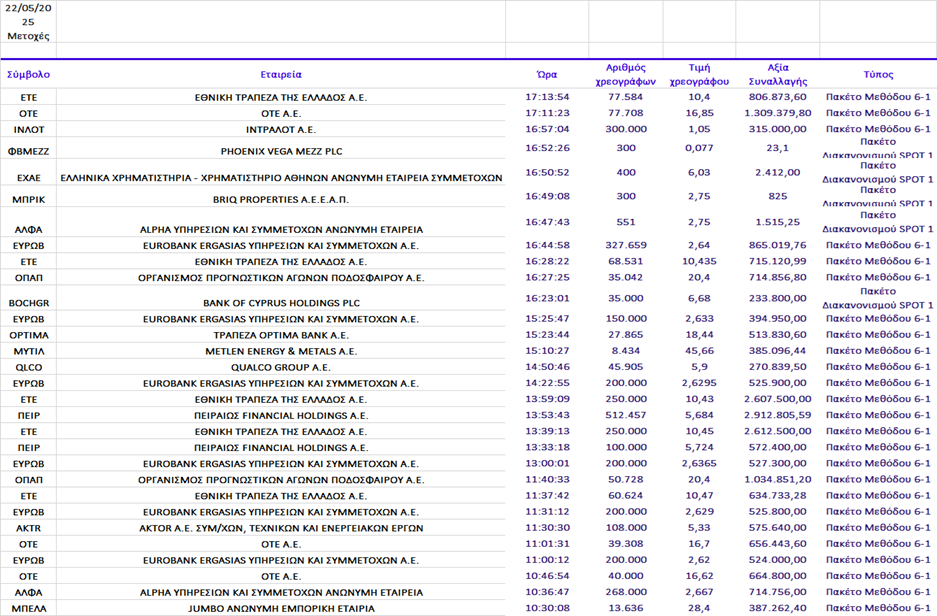Screen dimensions: 937x616
Task: Click the Τύπος column header
Action: (x=878, y=75)
